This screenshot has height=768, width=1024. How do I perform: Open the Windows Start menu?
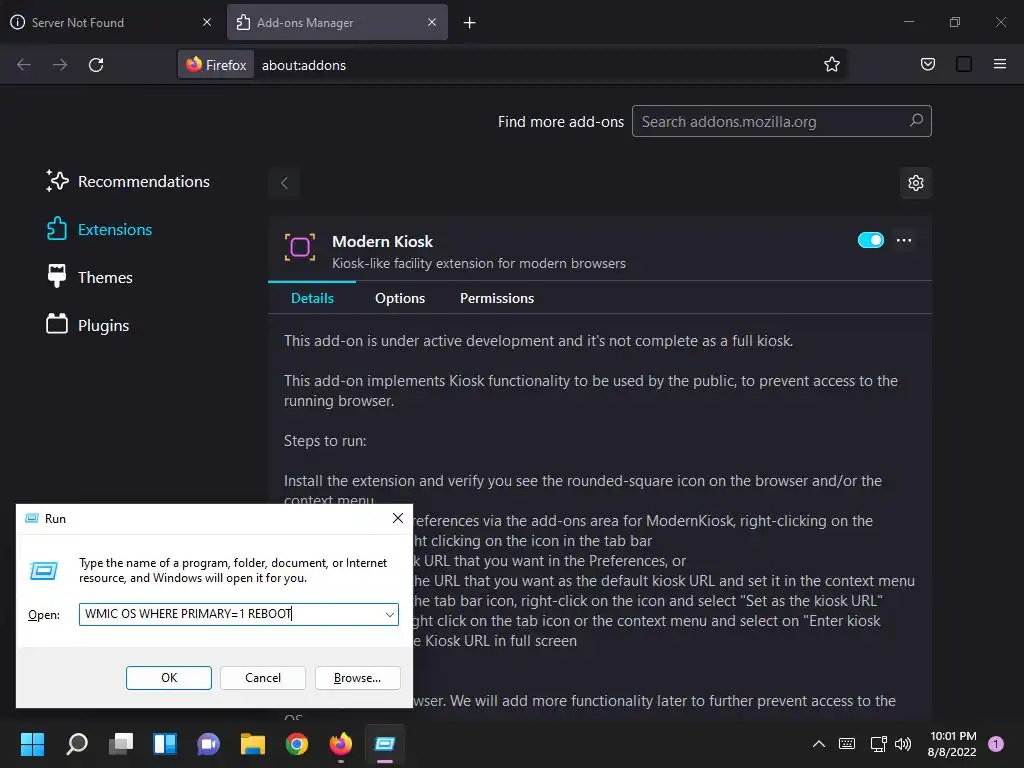click(x=32, y=743)
